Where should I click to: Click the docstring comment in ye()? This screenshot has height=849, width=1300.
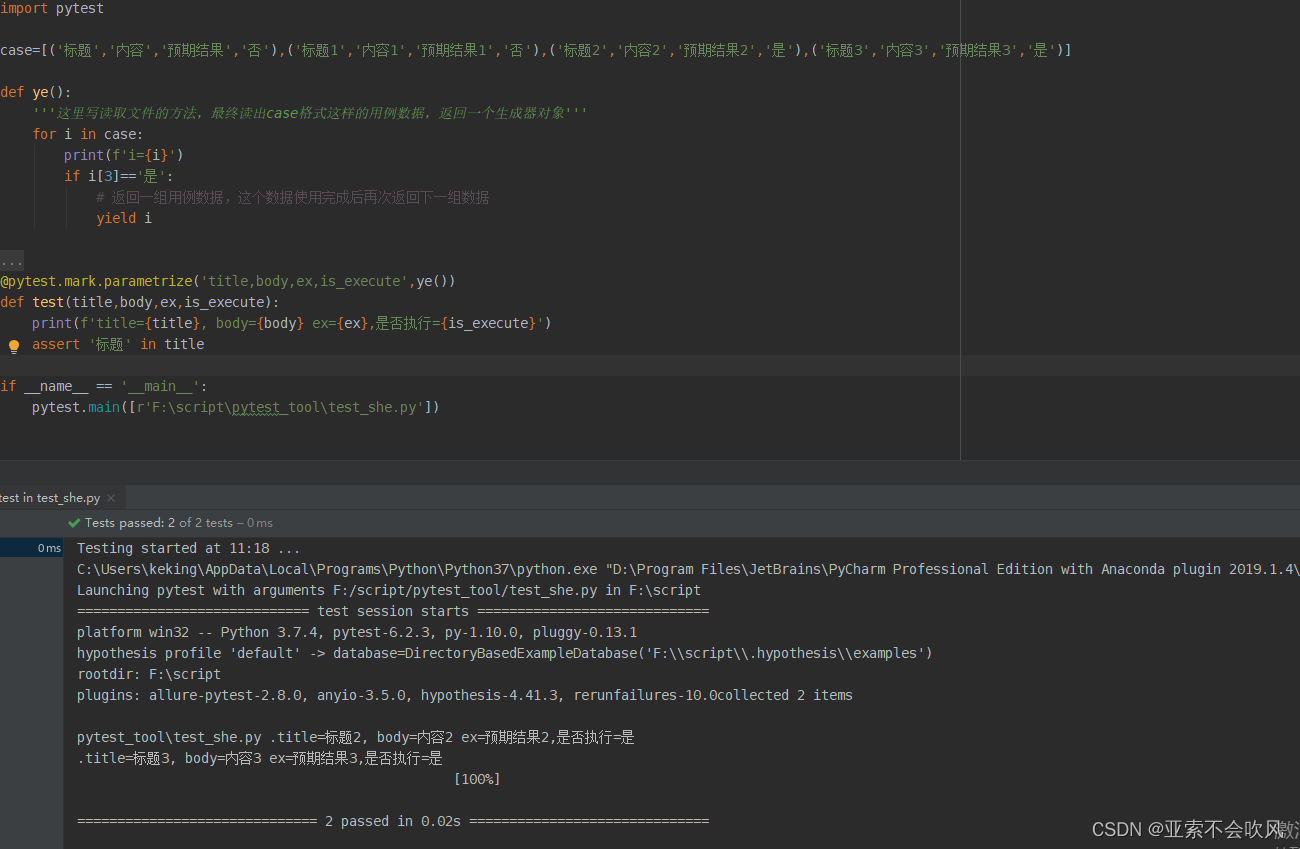[310, 113]
